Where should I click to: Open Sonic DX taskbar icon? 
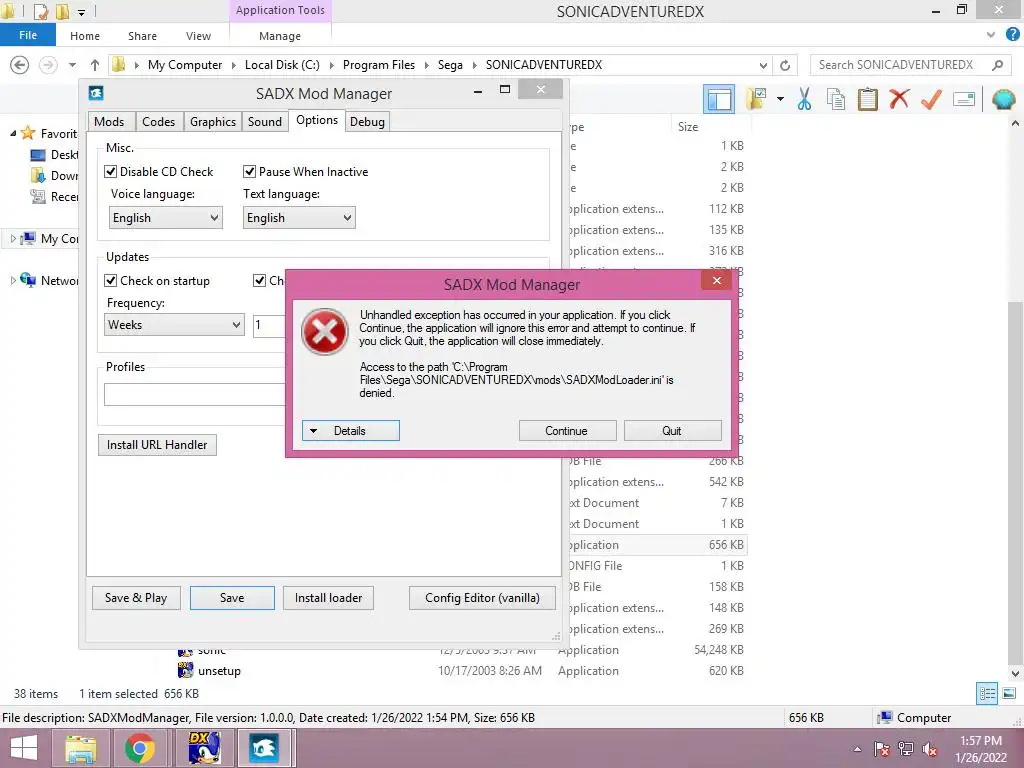pyautogui.click(x=204, y=748)
